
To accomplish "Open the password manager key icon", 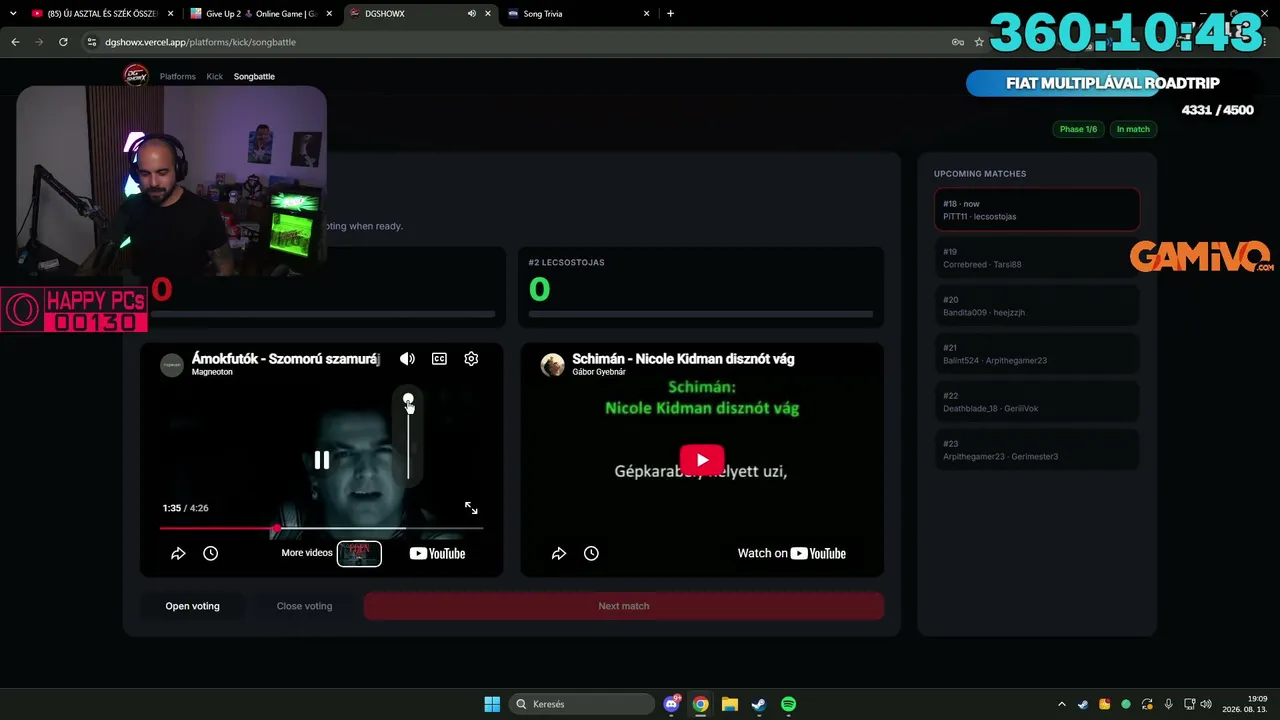I will tap(957, 42).
